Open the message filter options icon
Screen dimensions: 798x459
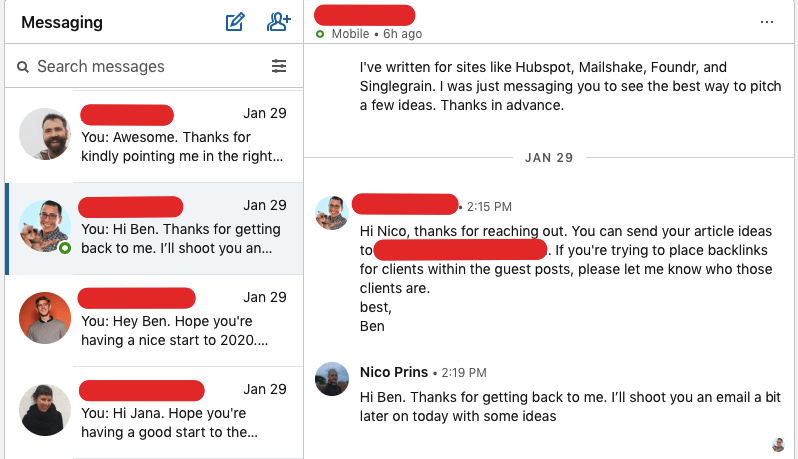[x=279, y=67]
